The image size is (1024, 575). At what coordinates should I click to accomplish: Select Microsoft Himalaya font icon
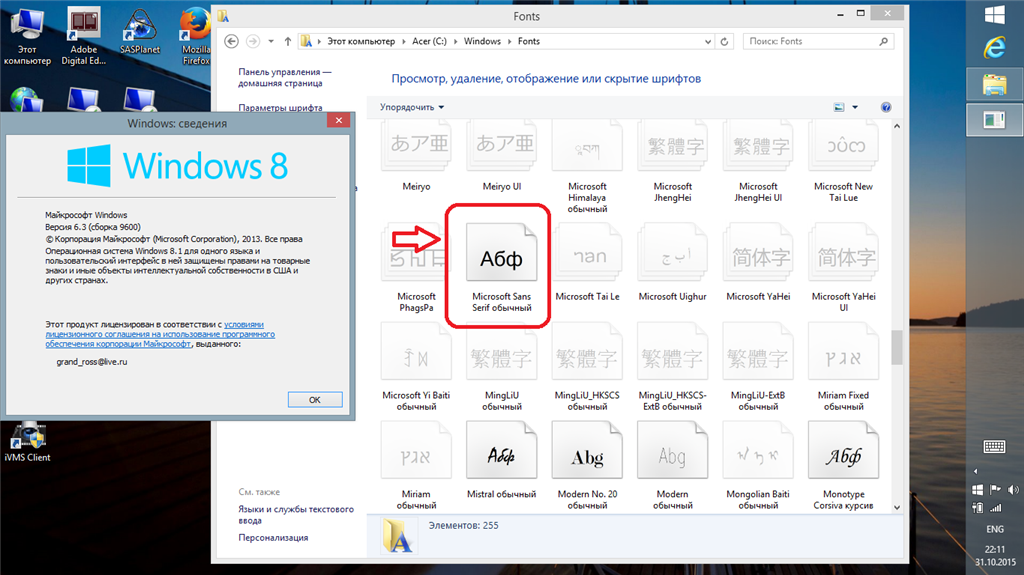(587, 145)
